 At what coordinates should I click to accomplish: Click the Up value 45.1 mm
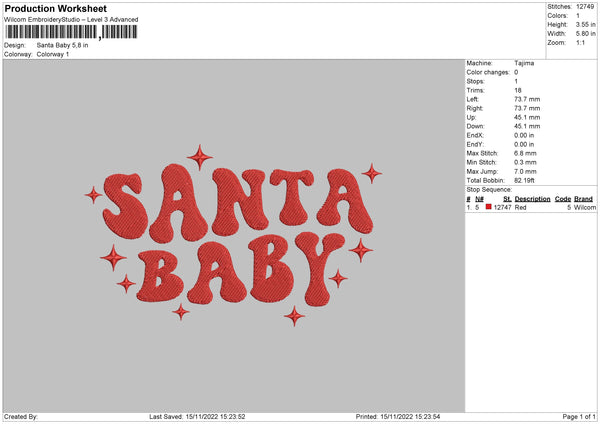tap(527, 117)
